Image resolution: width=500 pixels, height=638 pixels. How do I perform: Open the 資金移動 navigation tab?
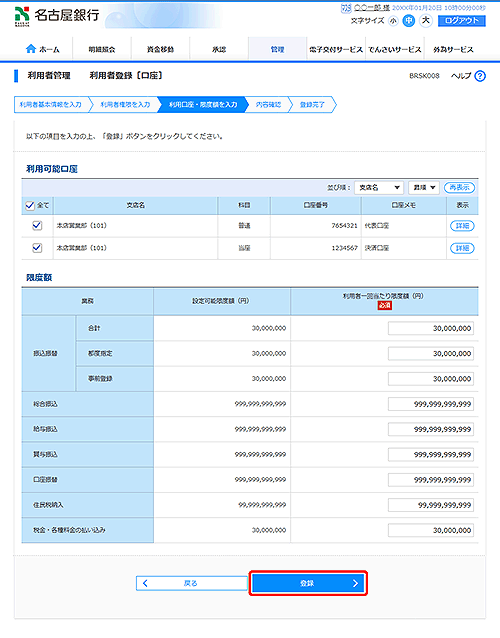[x=160, y=49]
